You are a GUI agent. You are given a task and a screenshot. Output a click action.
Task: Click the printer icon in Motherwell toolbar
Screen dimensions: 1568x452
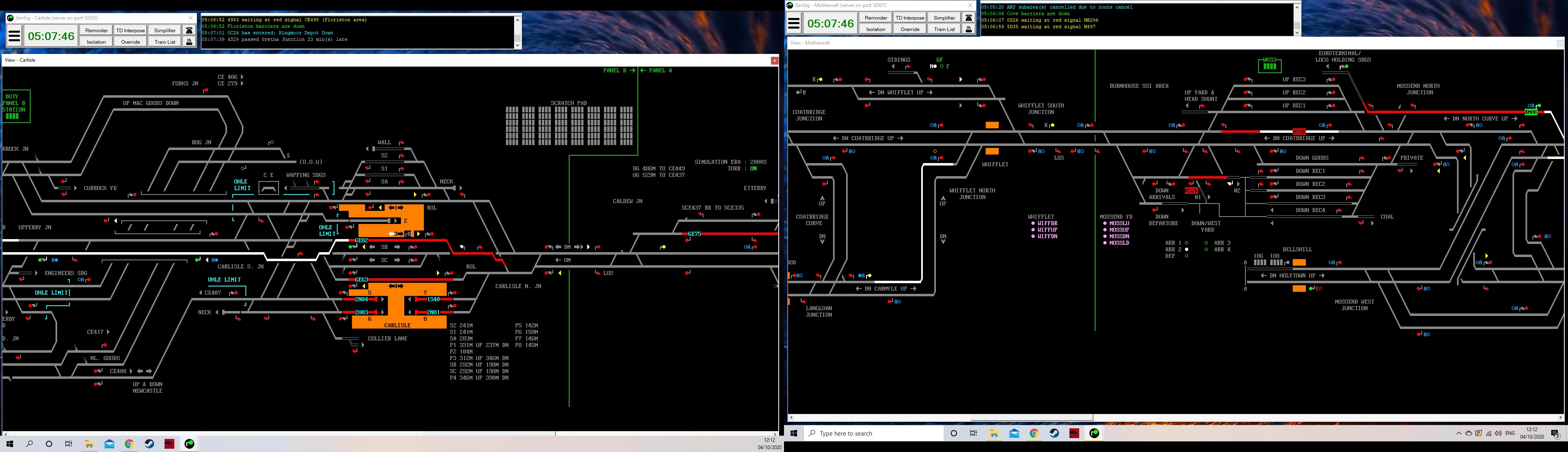(969, 29)
